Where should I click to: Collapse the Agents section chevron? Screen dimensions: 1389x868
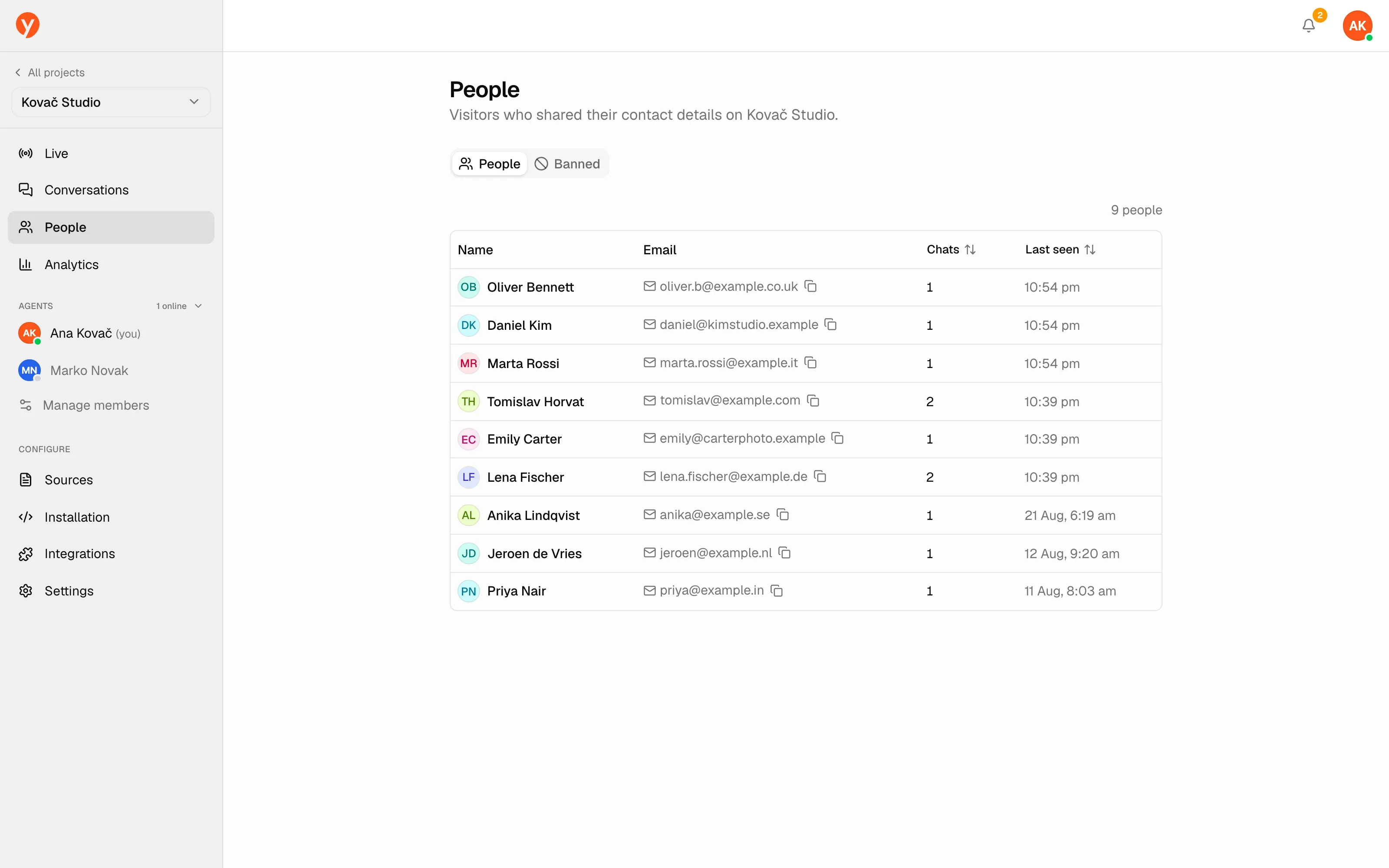click(x=199, y=306)
